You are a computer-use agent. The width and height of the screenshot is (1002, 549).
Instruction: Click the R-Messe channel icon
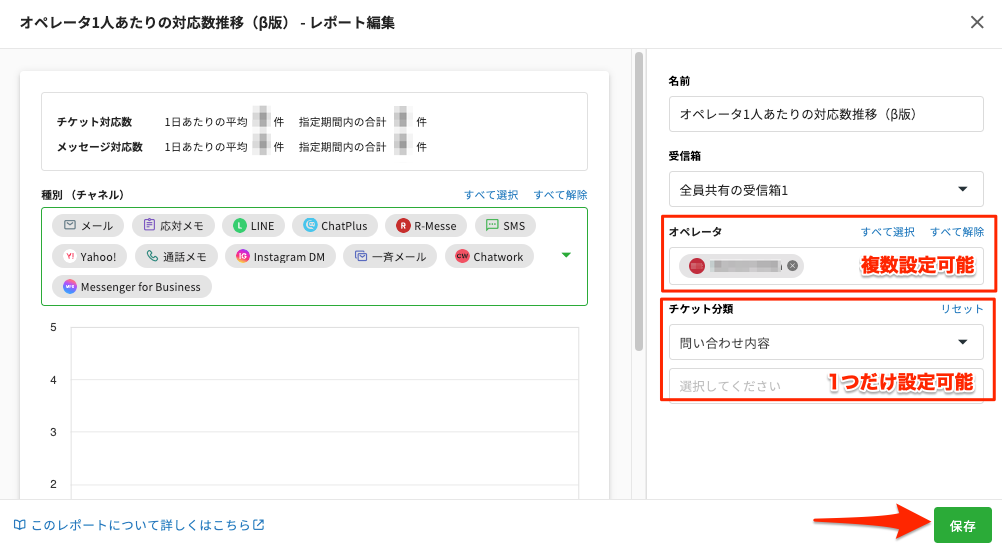point(403,226)
